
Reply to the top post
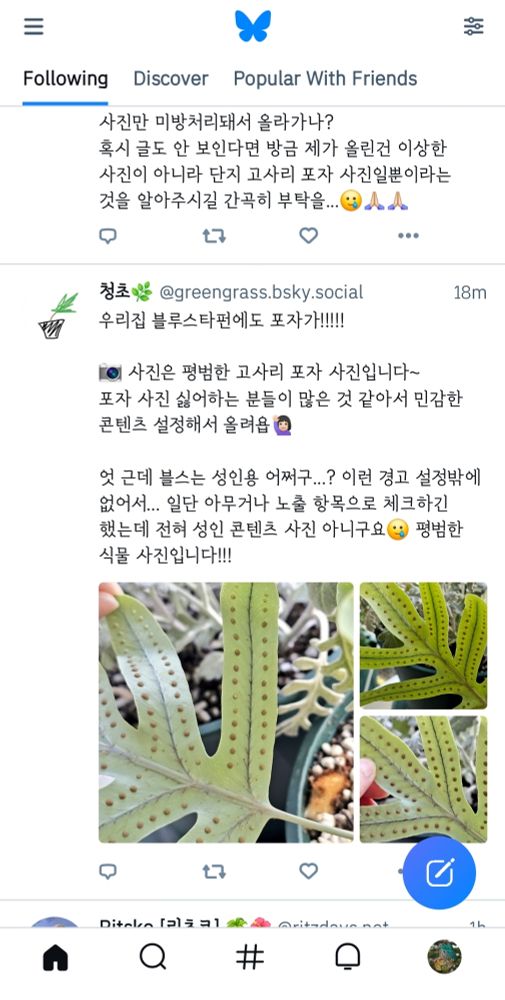[108, 236]
